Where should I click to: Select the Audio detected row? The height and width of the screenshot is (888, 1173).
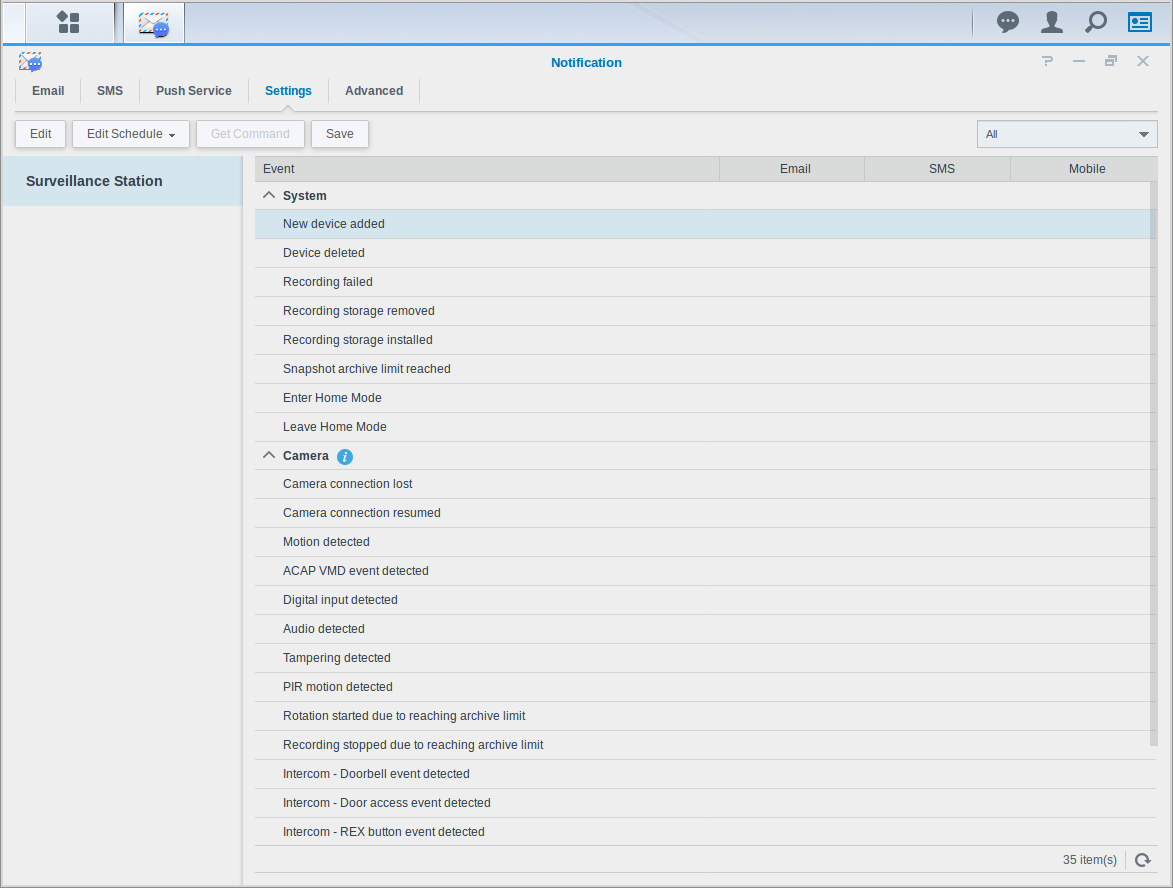pos(705,629)
